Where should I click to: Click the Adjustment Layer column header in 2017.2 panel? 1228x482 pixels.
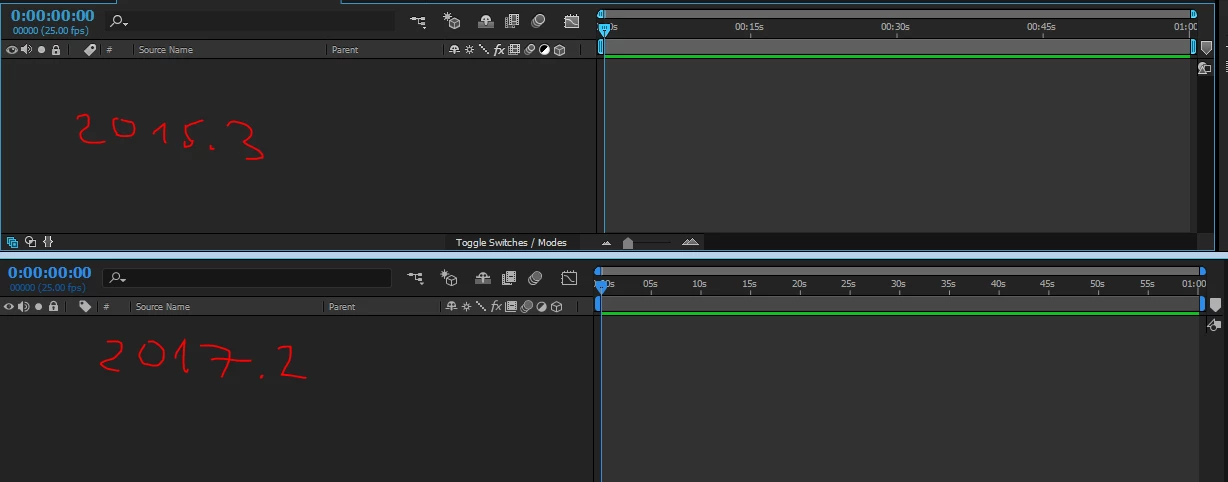pyautogui.click(x=542, y=307)
